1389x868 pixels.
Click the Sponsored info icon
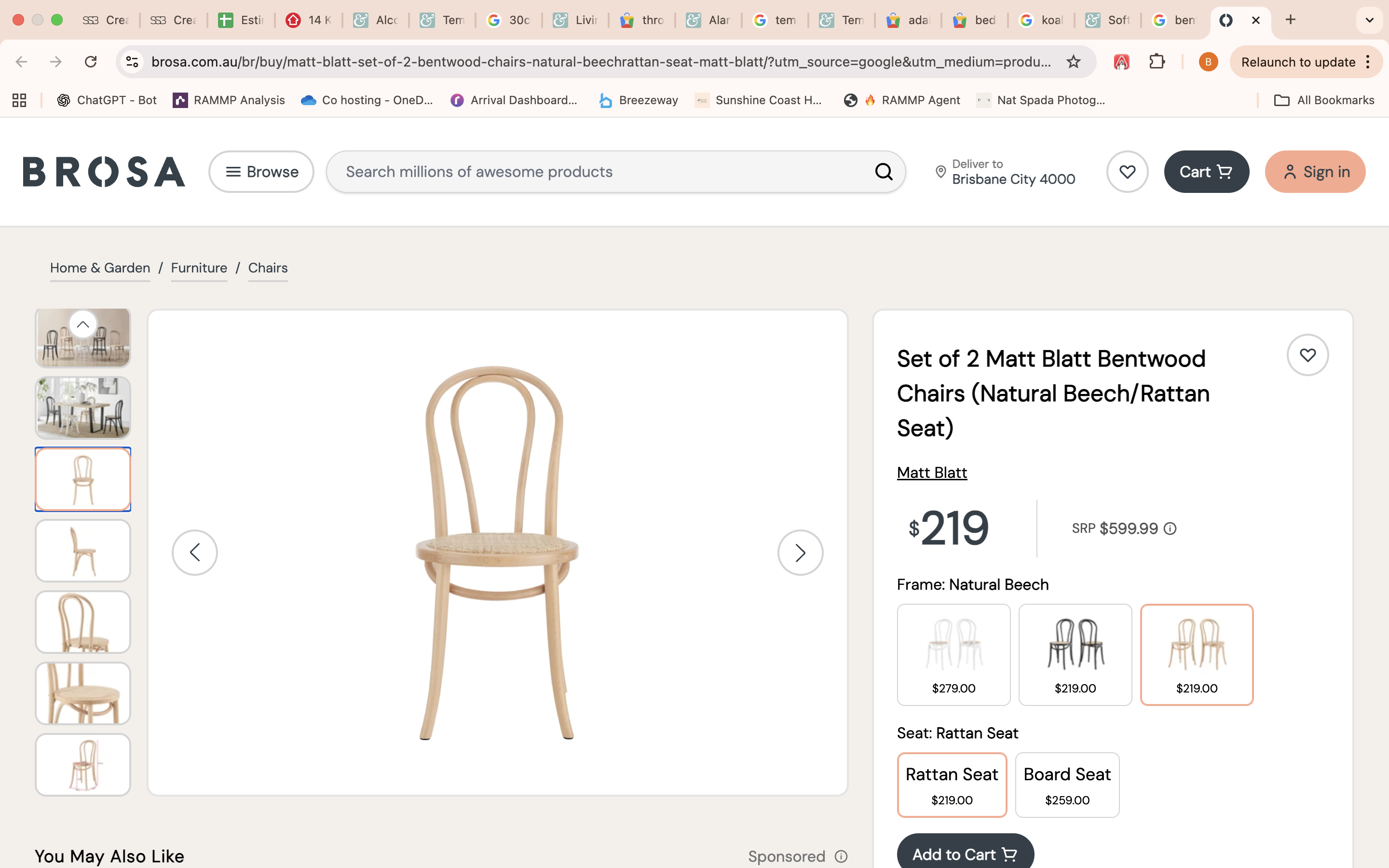[x=841, y=856]
